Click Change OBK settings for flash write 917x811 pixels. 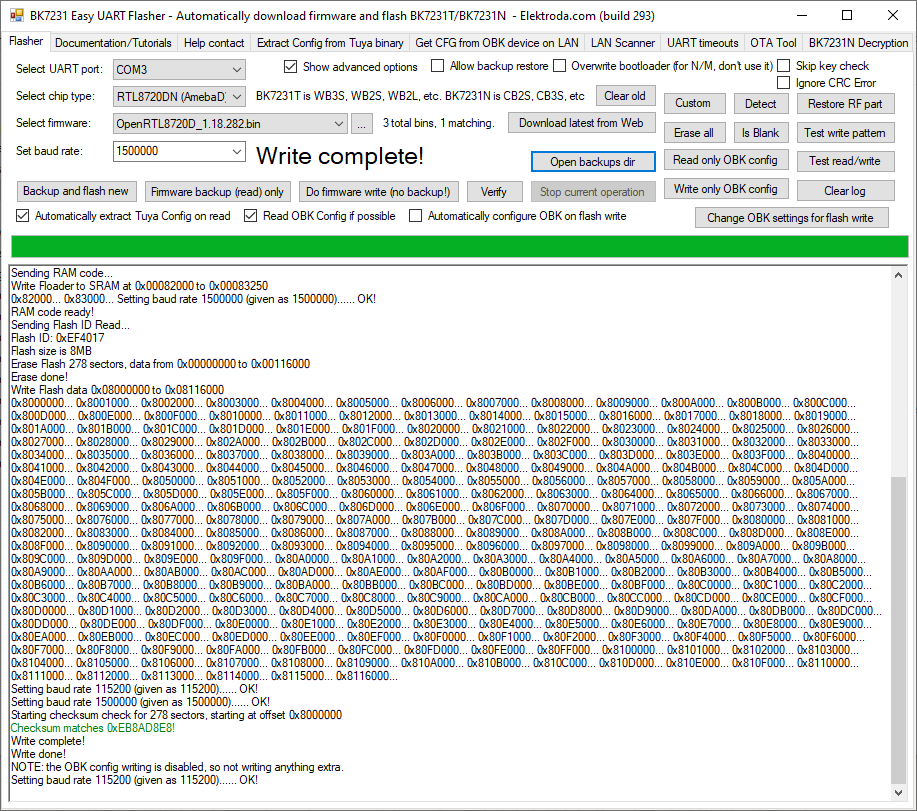pyautogui.click(x=791, y=218)
